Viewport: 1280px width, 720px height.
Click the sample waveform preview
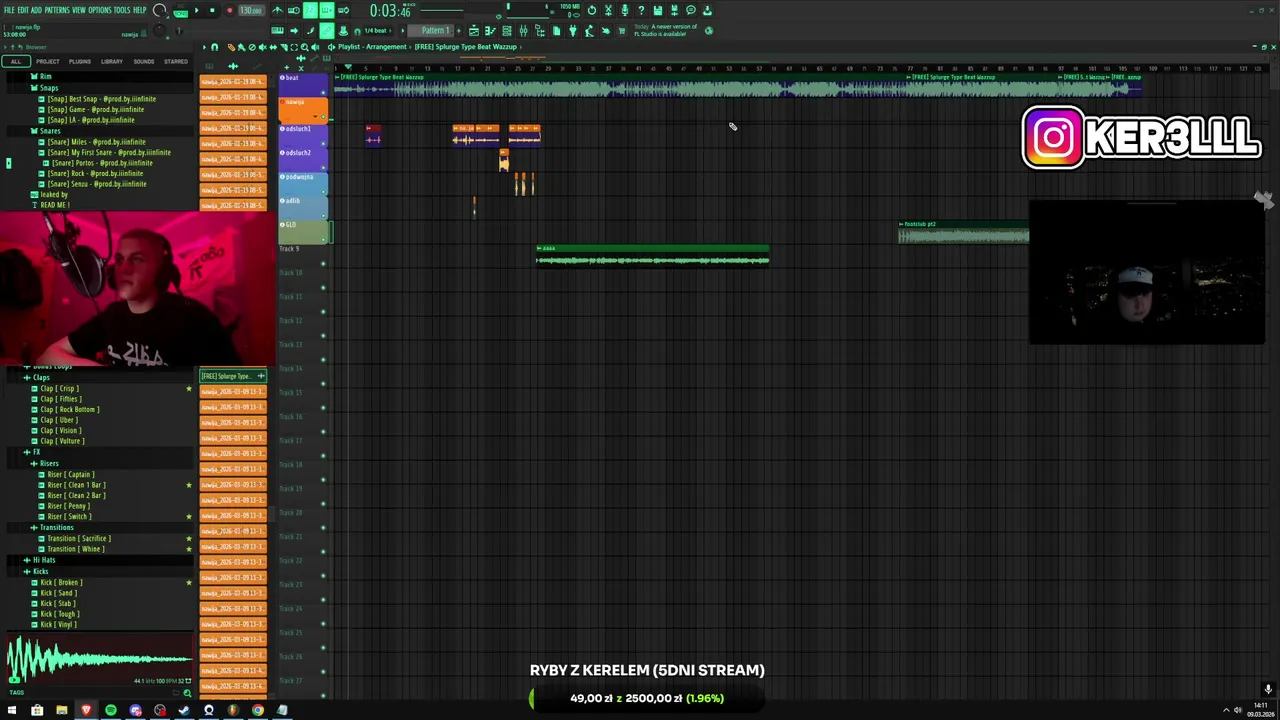tap(98, 658)
